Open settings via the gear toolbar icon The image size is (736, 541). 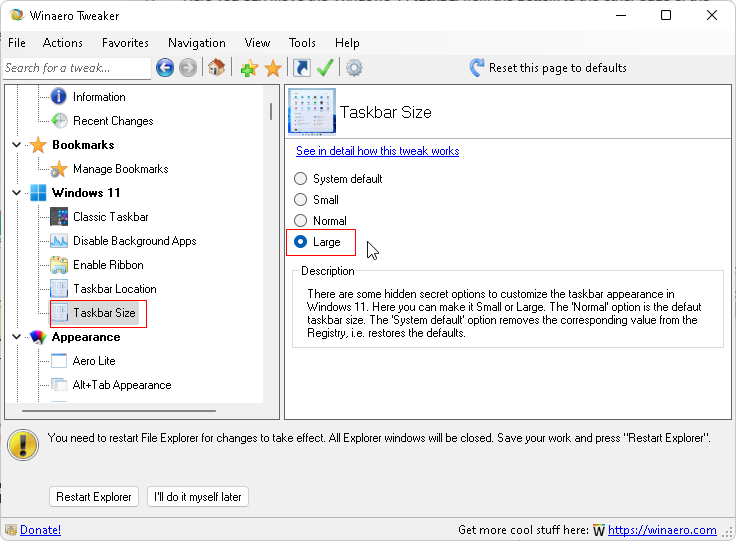[x=354, y=68]
